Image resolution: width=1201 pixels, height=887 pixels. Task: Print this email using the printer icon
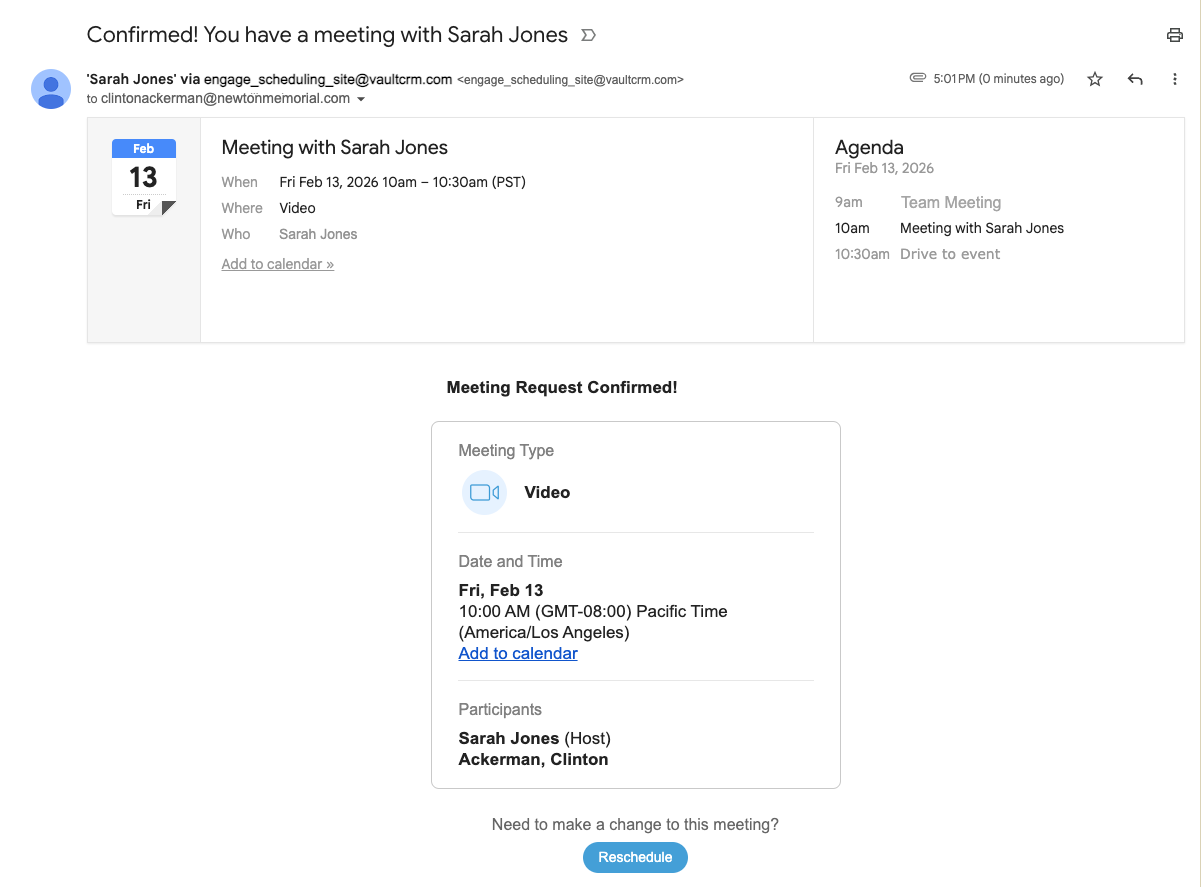(x=1174, y=36)
